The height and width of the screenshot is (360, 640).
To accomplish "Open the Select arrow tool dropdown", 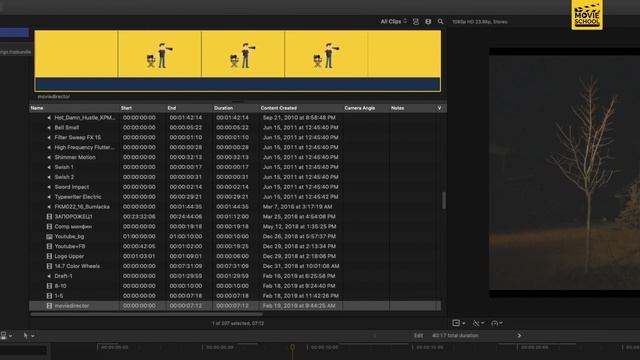I will (x=29, y=336).
